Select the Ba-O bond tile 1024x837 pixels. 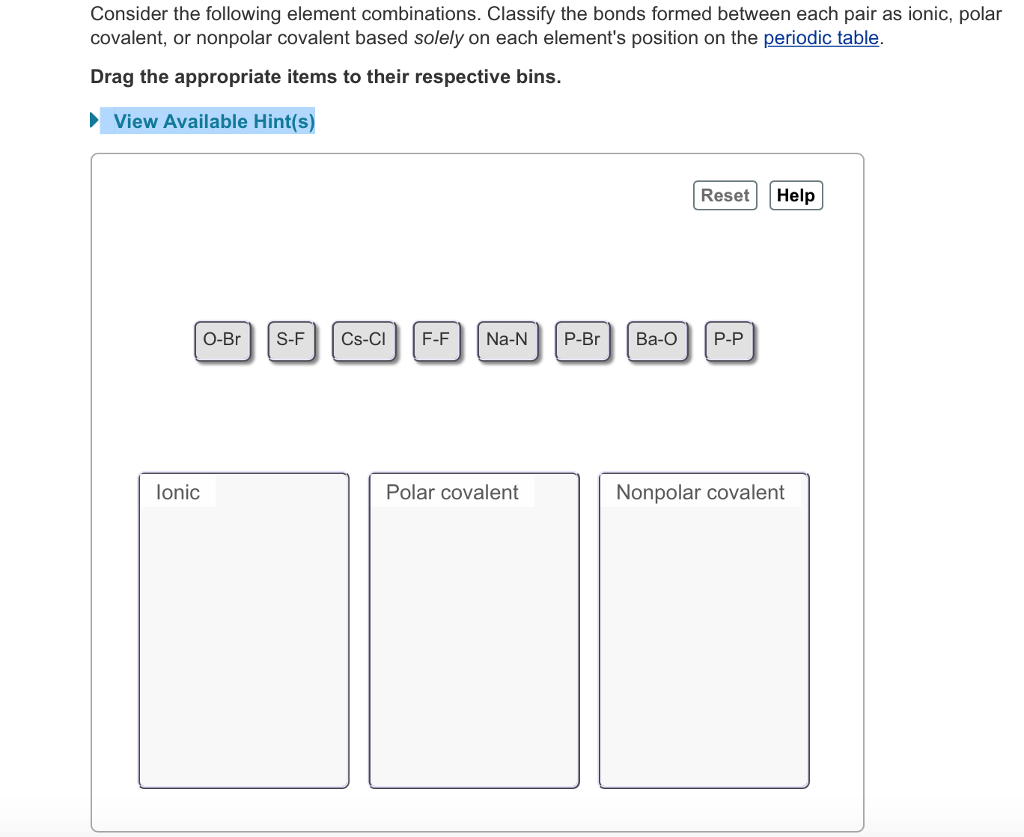point(656,339)
